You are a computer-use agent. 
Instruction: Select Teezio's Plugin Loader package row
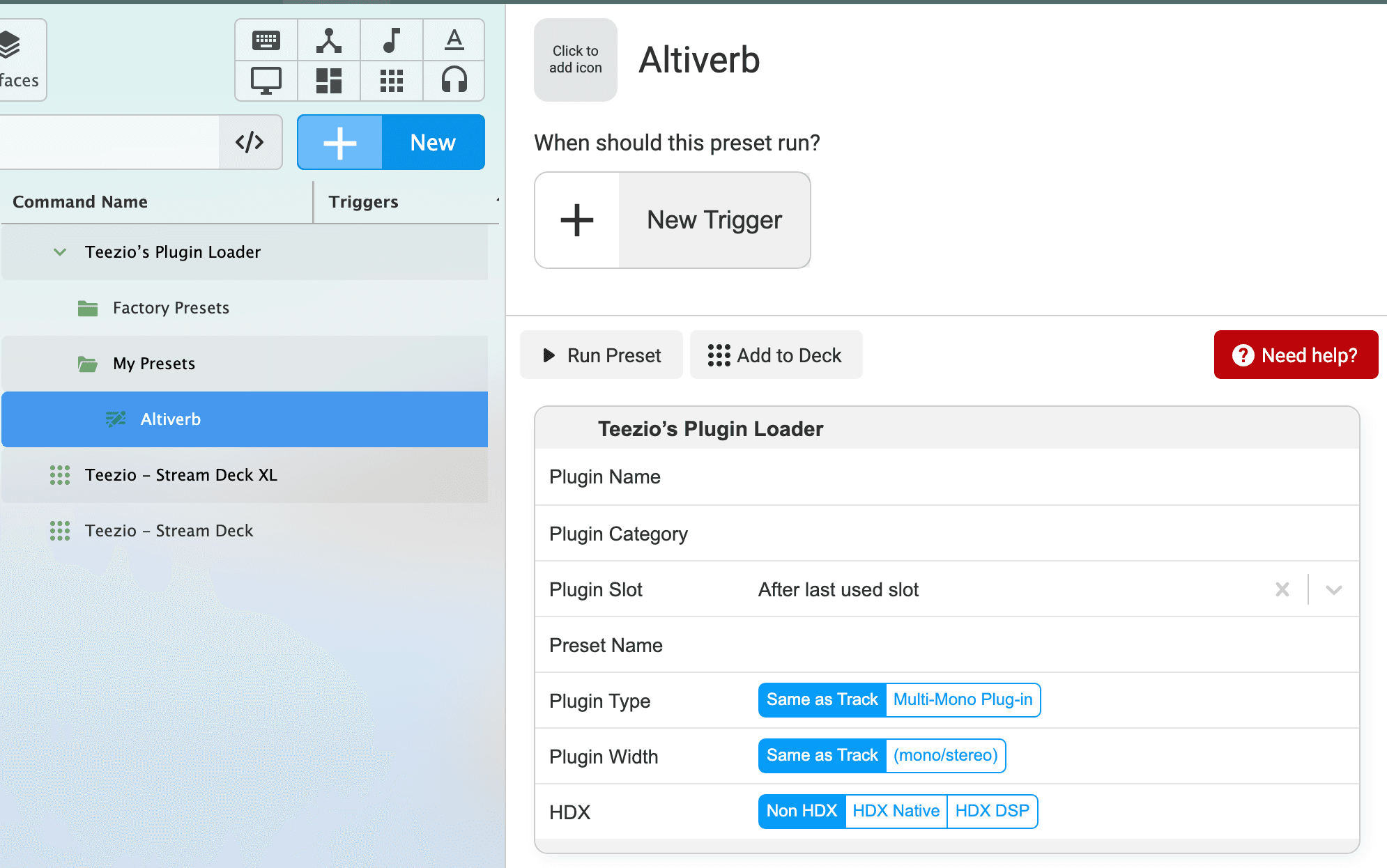(x=245, y=252)
